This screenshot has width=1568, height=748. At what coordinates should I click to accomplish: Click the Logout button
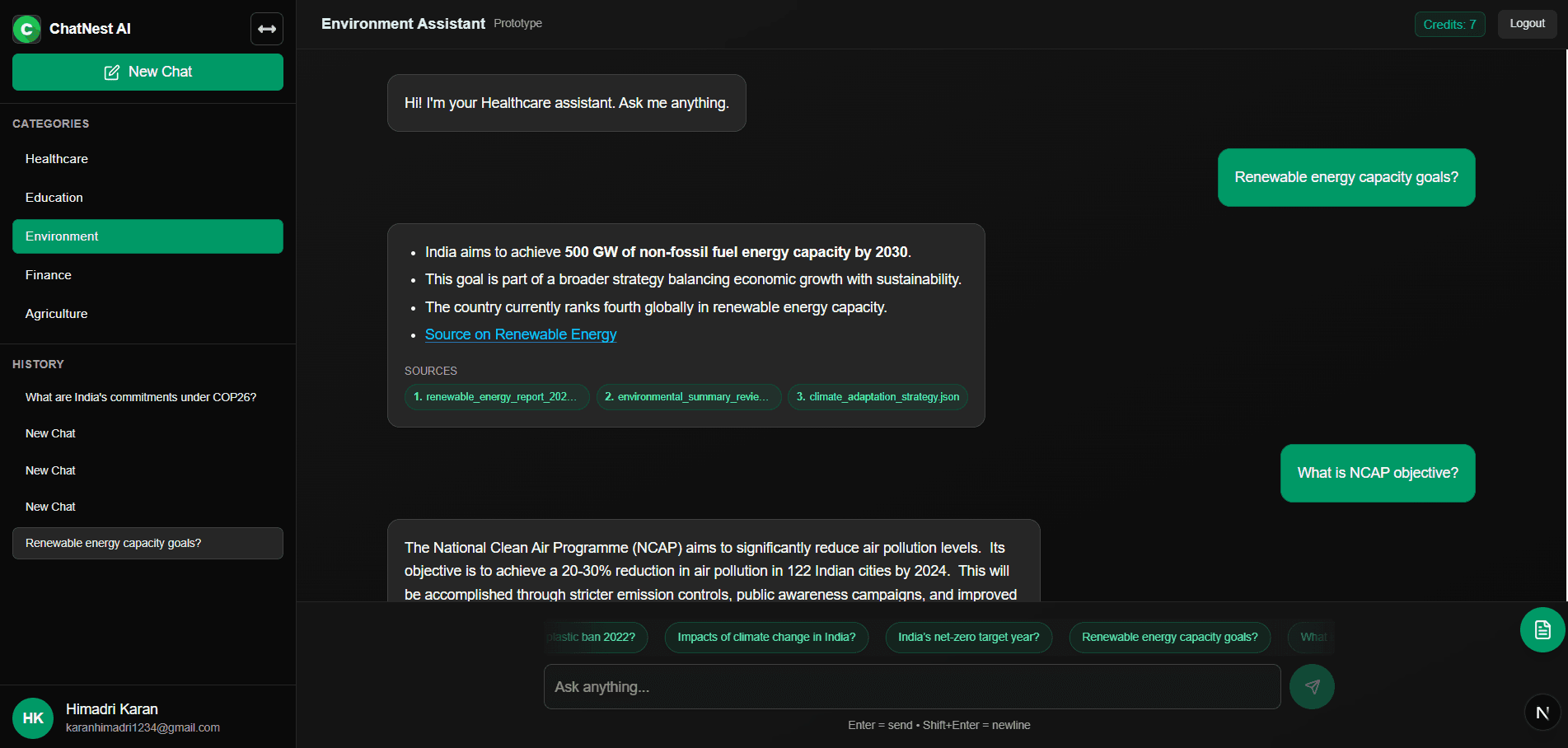(x=1527, y=23)
